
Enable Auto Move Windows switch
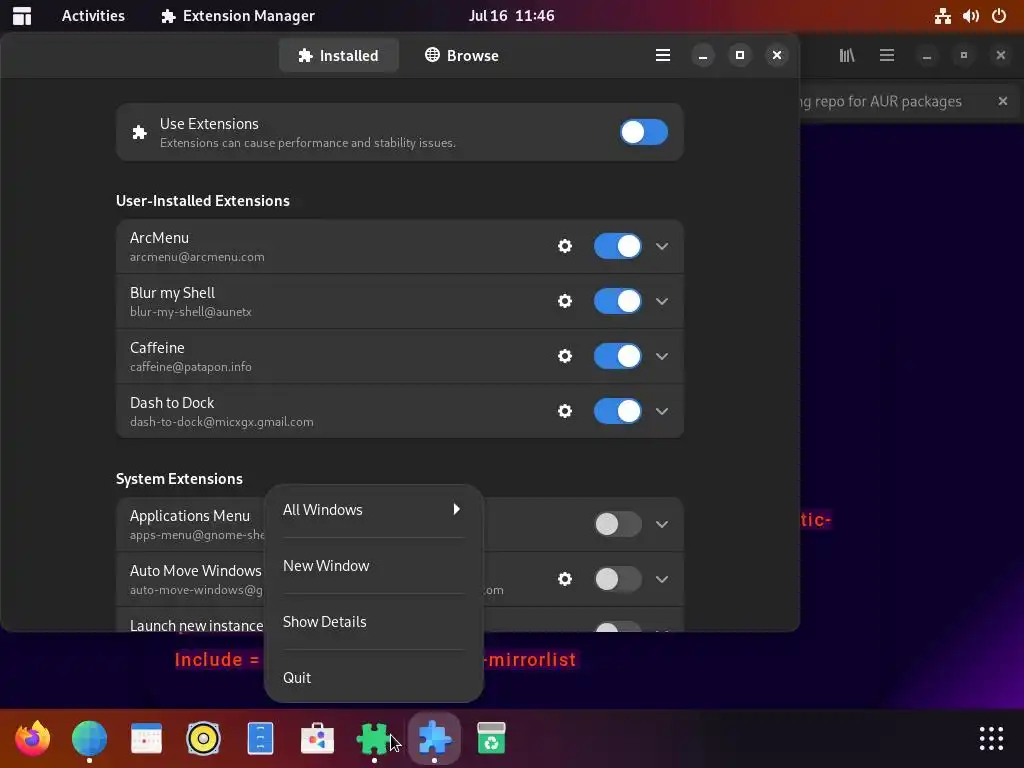click(618, 579)
